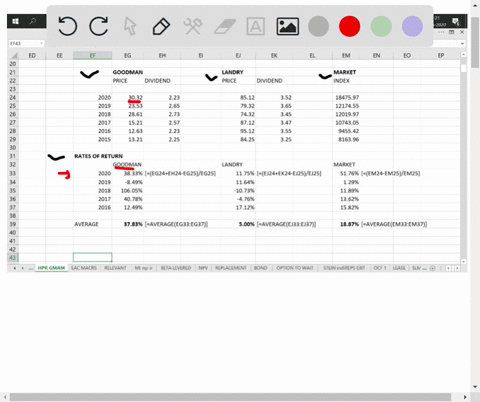Click the selected empty cell EF43
Screen dimensions: 480x402
coord(92,257)
